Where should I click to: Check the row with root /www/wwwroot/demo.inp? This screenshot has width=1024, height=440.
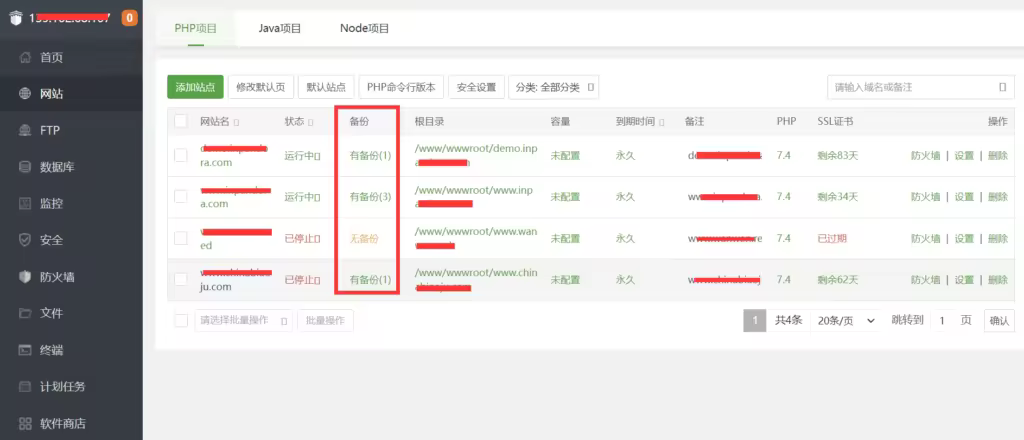tap(181, 155)
